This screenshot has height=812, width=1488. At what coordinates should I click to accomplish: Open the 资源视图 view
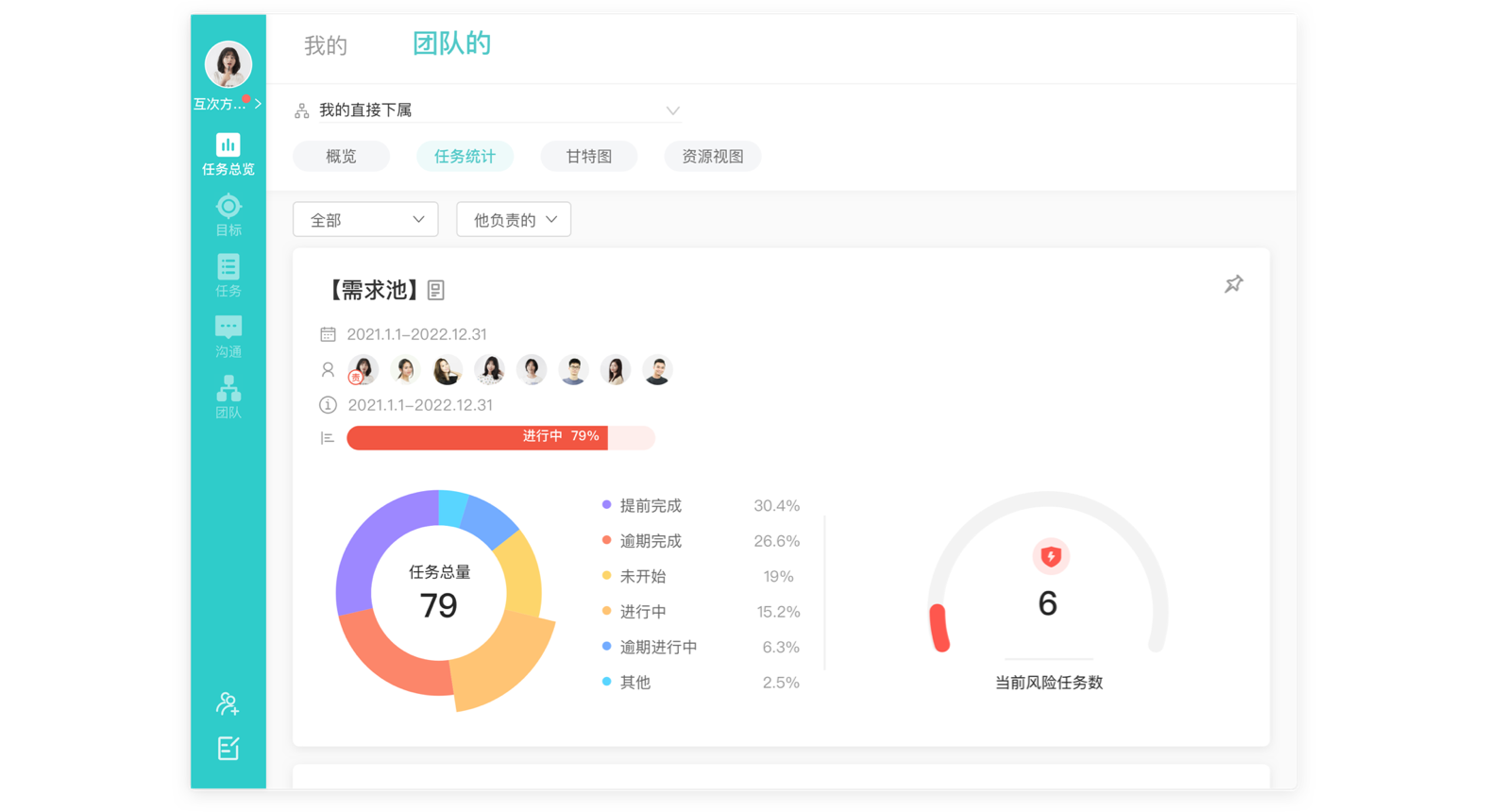[x=713, y=157]
